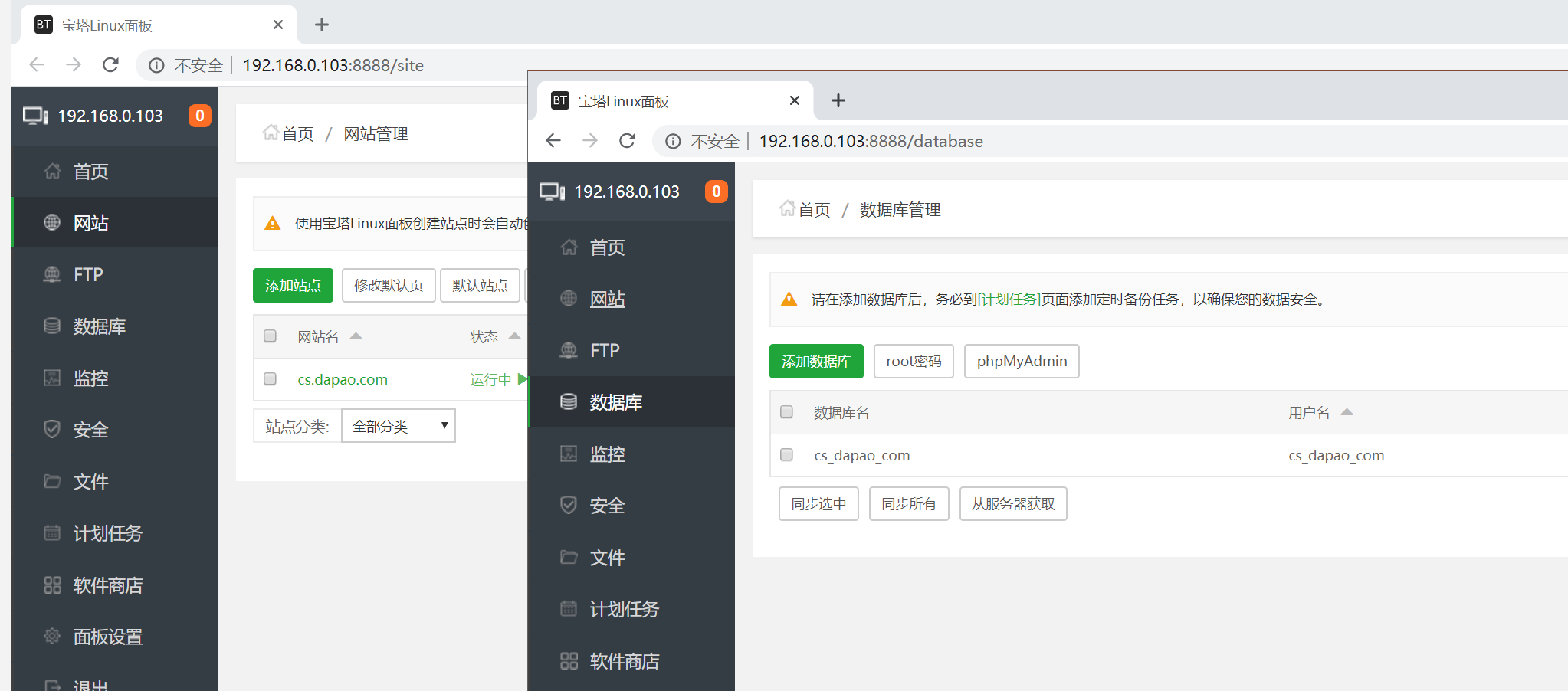Open phpMyAdmin button

pos(1022,361)
